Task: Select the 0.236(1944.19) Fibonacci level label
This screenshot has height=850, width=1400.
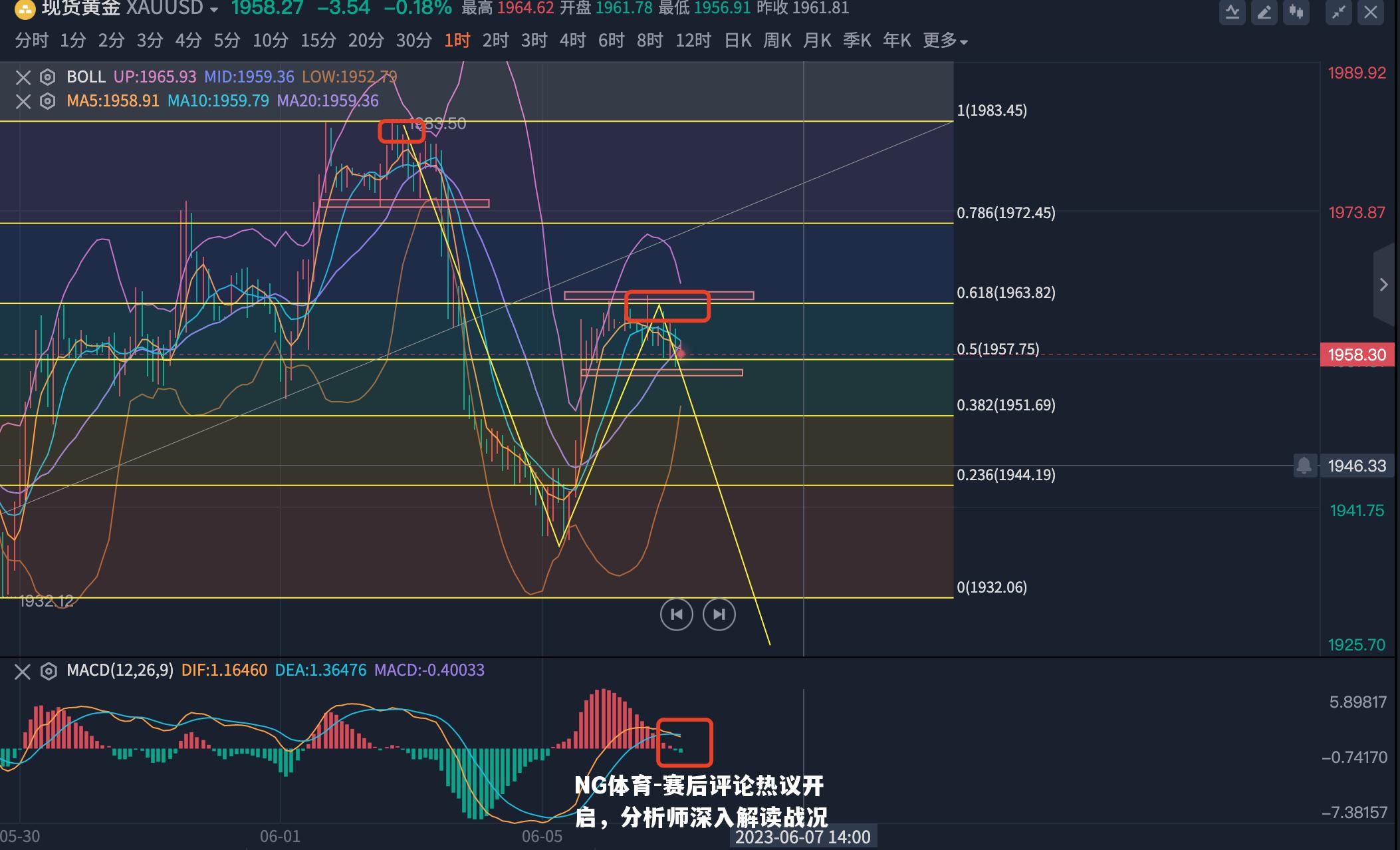Action: (1006, 475)
